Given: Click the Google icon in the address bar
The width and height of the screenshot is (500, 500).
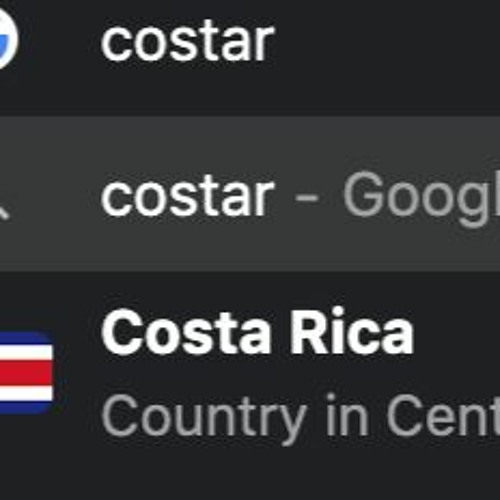Looking at the screenshot, I should point(7,38).
